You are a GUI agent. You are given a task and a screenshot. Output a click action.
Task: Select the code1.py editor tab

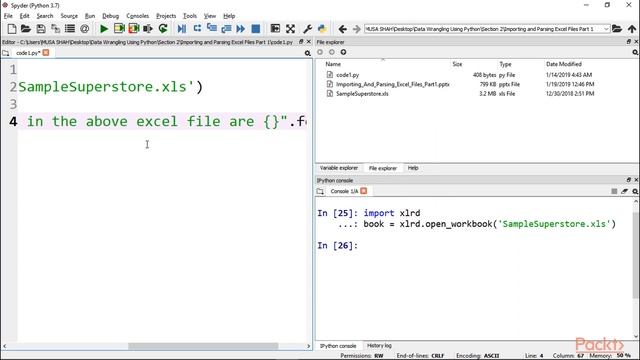28,53
